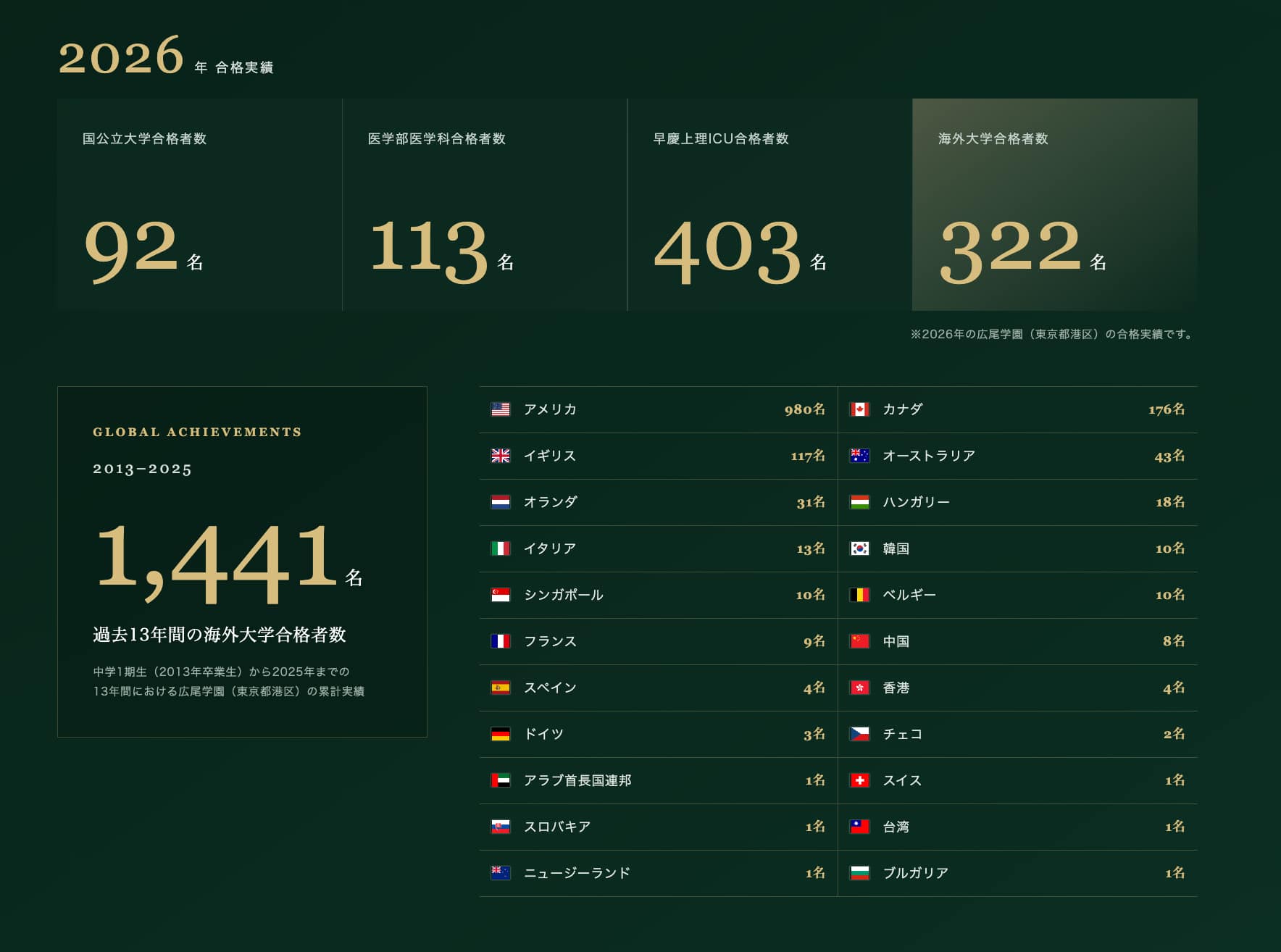Click the カナダ country name
The image size is (1281, 952).
pyautogui.click(x=903, y=409)
